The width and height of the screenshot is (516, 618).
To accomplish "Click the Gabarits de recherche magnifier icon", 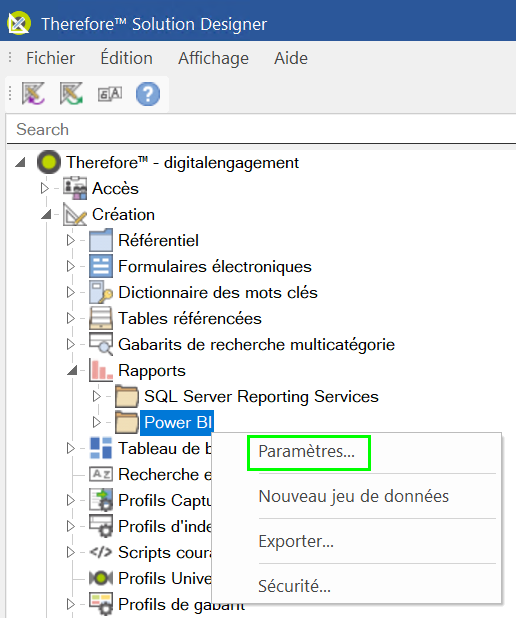I will point(101,344).
